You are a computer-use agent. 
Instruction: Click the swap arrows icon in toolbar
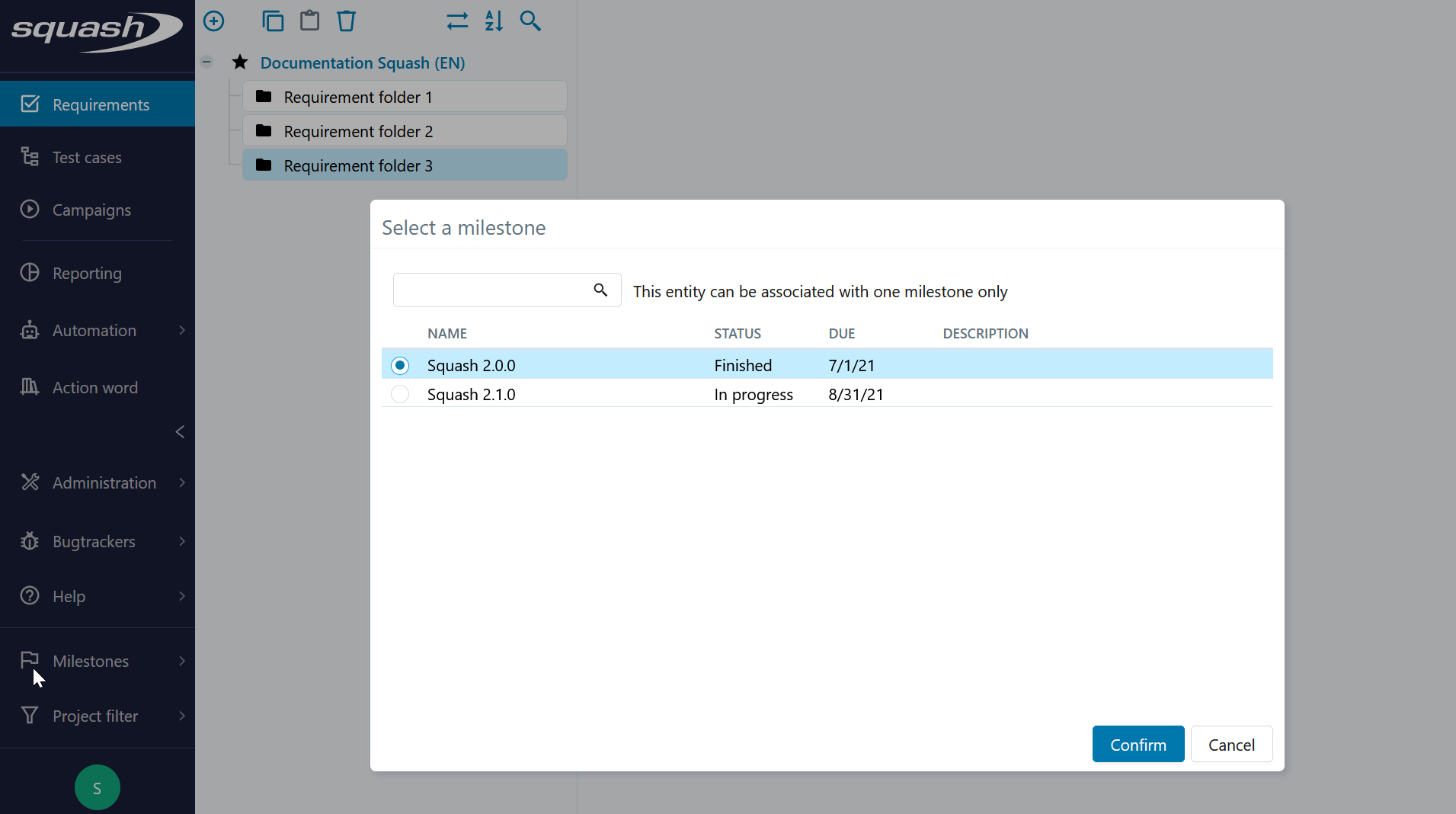tap(457, 21)
